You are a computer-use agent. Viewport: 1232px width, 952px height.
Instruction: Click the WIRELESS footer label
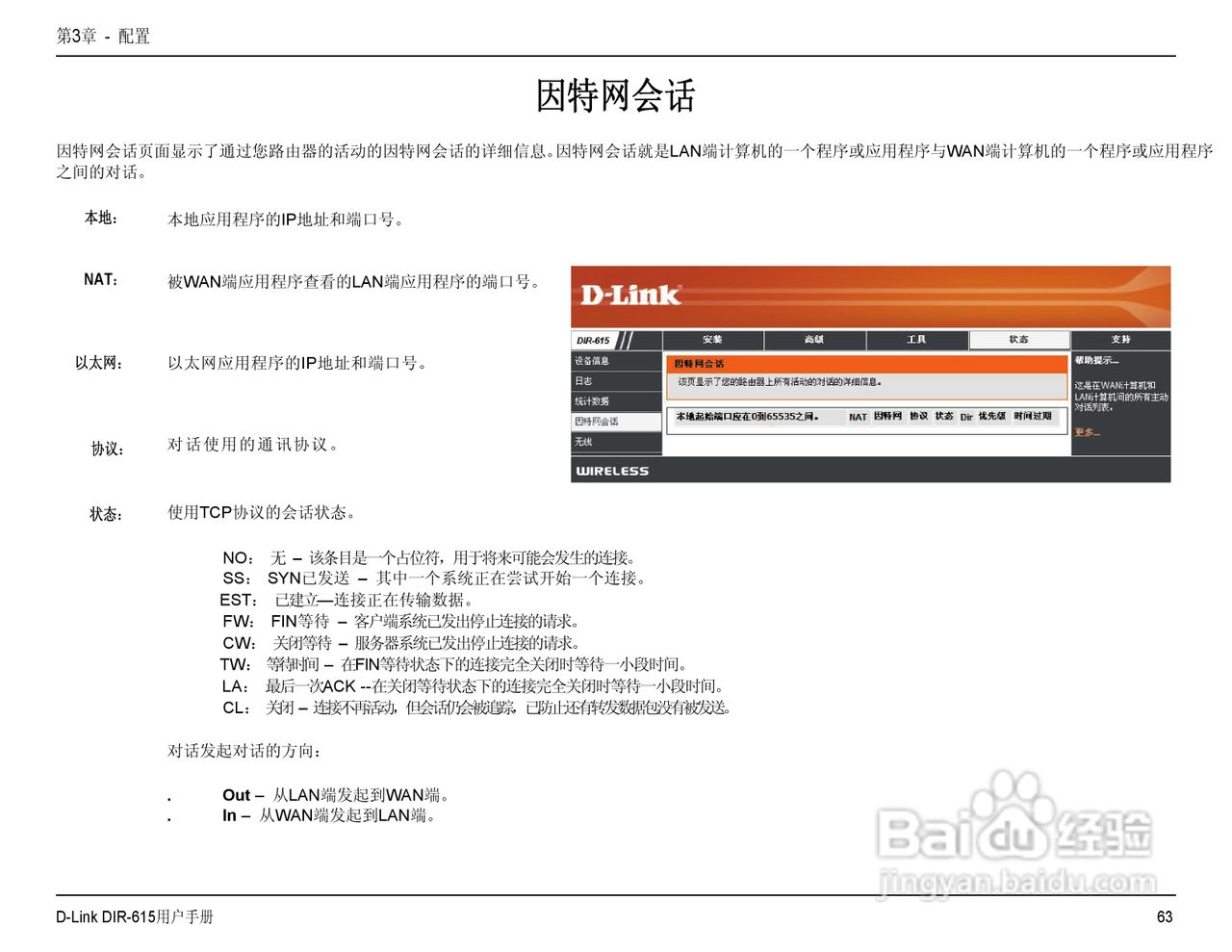point(612,471)
